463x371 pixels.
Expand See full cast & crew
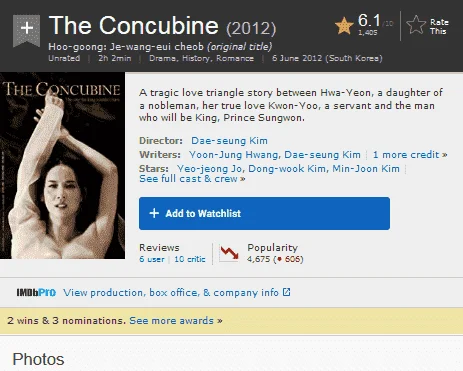192,179
